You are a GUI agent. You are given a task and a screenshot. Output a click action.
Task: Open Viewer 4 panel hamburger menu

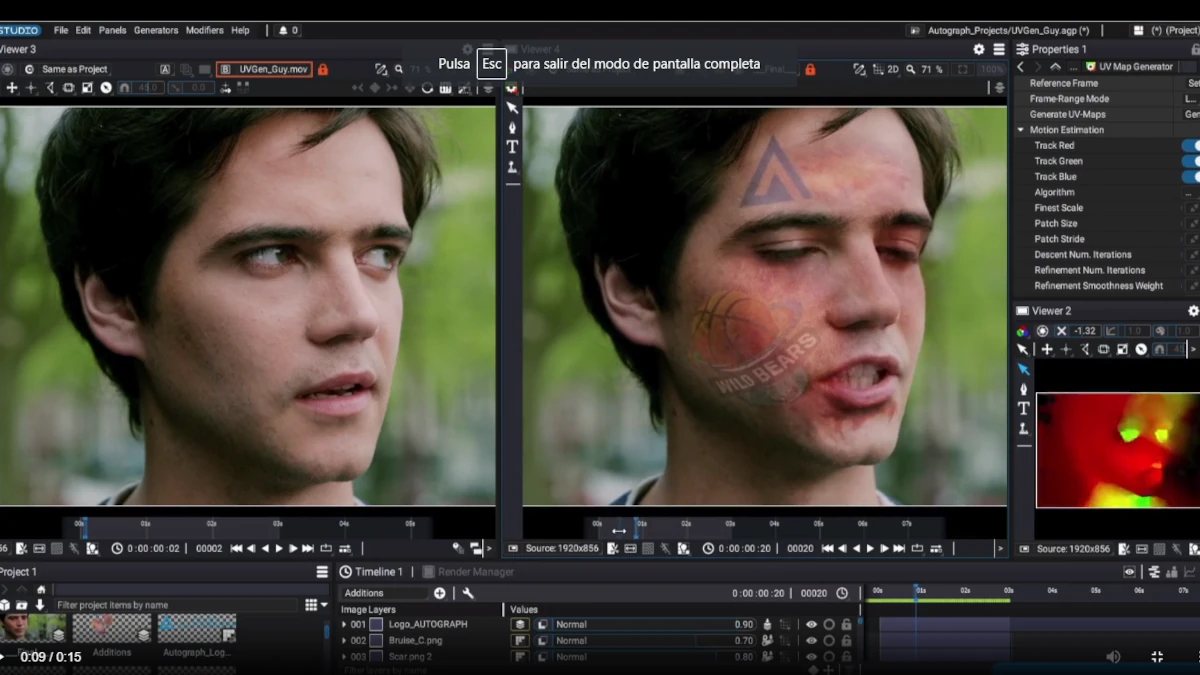[x=999, y=49]
